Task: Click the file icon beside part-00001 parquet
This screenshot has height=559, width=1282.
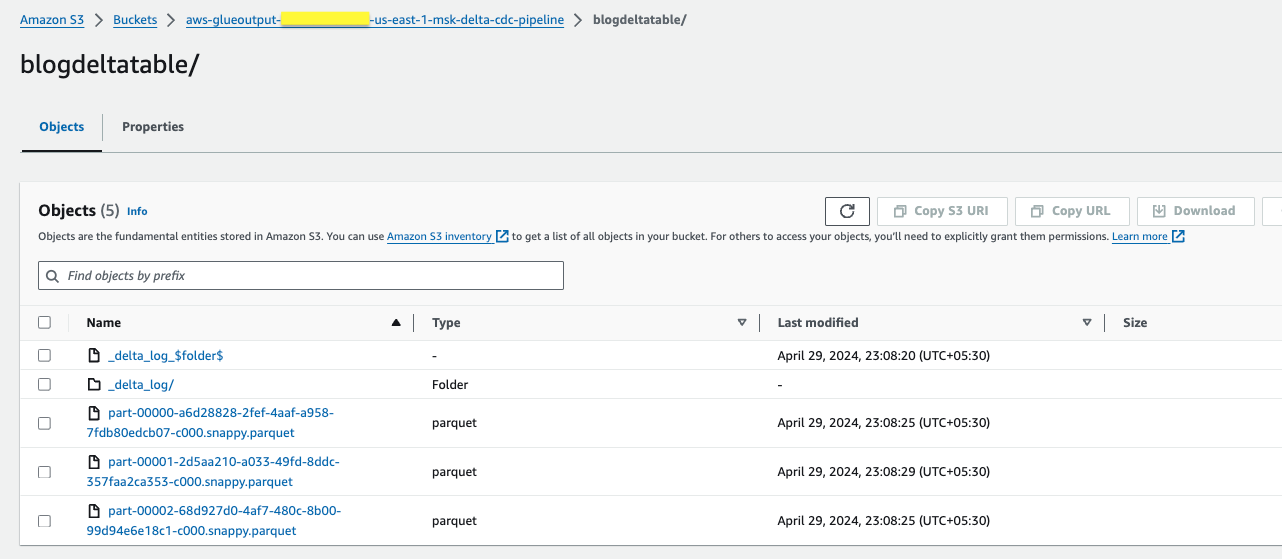Action: (94, 462)
